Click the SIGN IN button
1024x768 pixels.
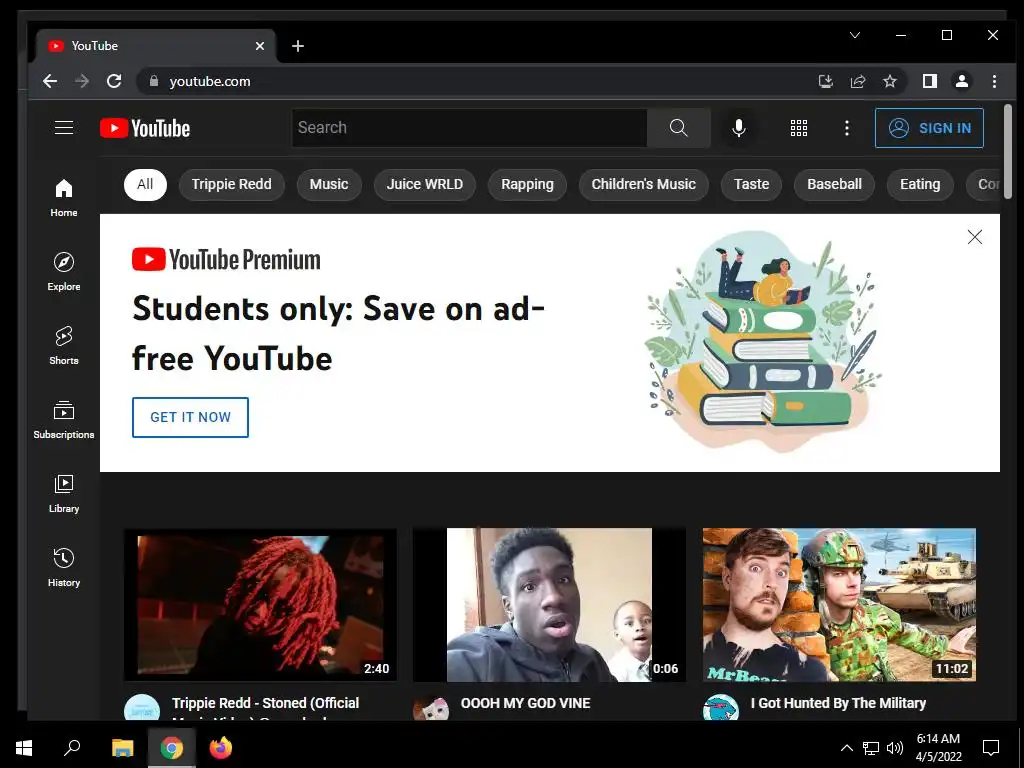coord(929,128)
